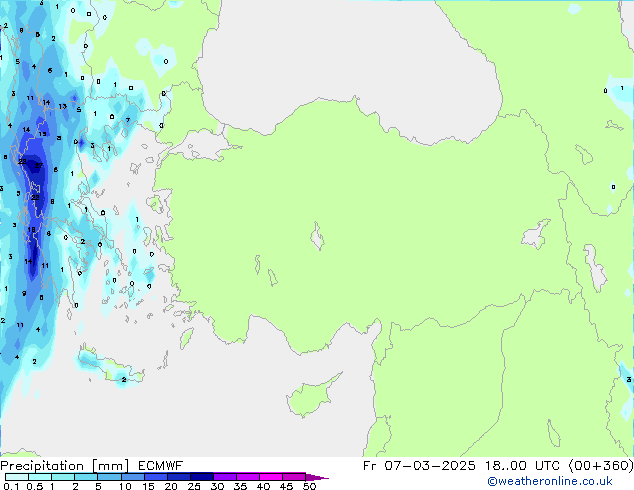The width and height of the screenshot is (634, 490).
Task: Pick the legend swatch between 35 and 40
Action: (x=248, y=477)
